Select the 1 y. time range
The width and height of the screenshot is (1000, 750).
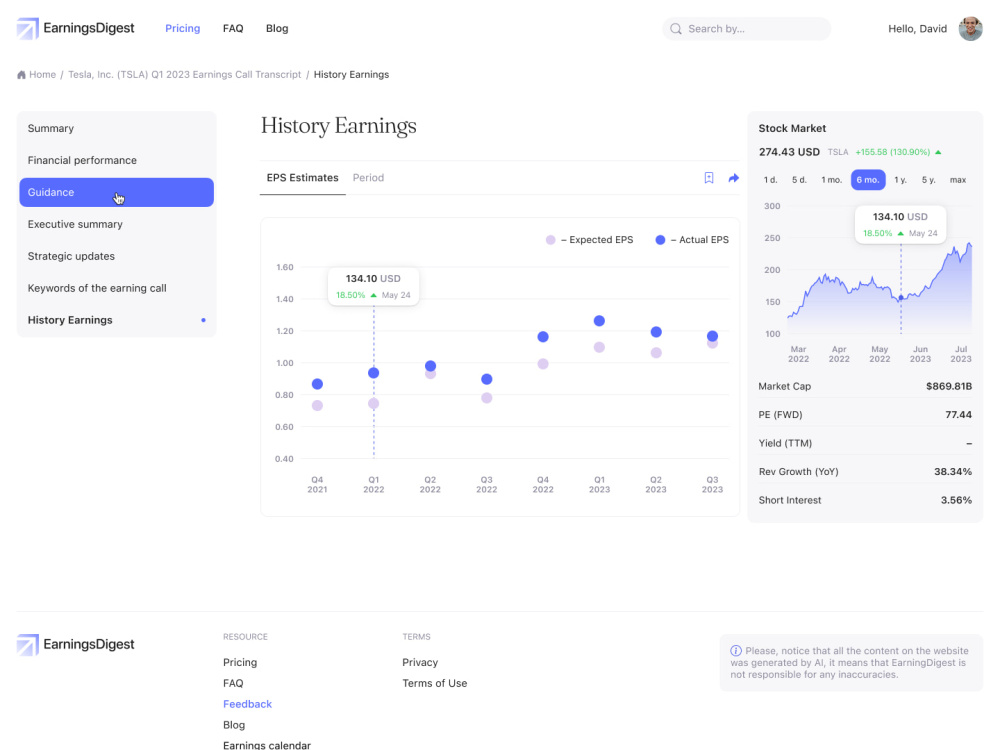tap(900, 180)
